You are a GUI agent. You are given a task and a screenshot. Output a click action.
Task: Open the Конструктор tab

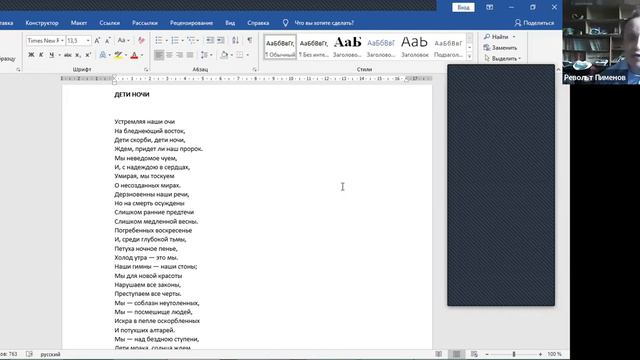(x=42, y=23)
